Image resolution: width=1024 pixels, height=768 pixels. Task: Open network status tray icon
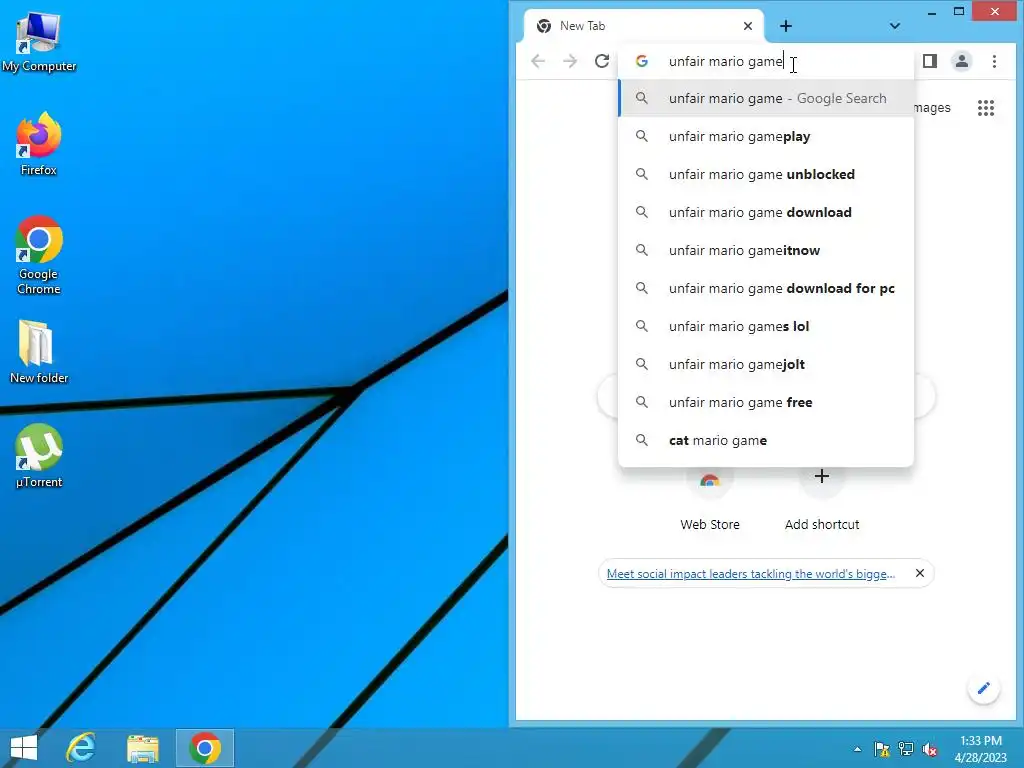[x=906, y=749]
